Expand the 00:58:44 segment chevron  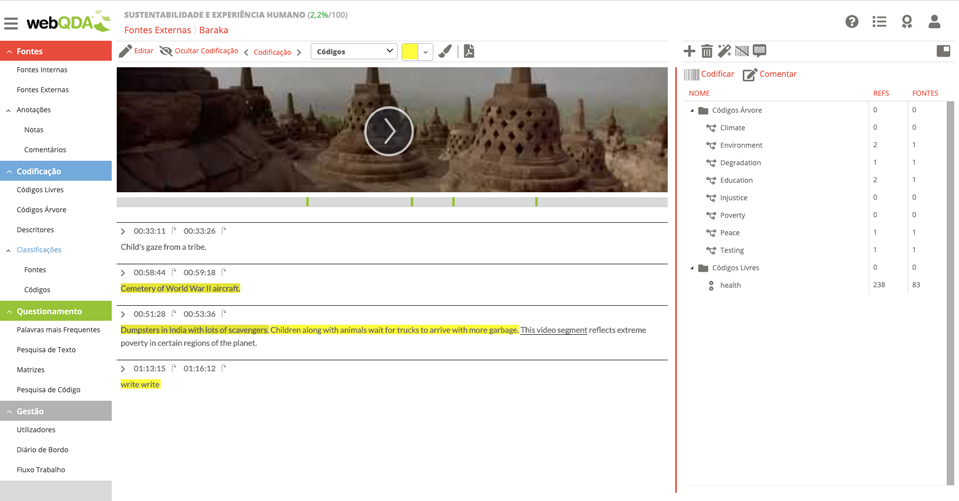click(123, 273)
